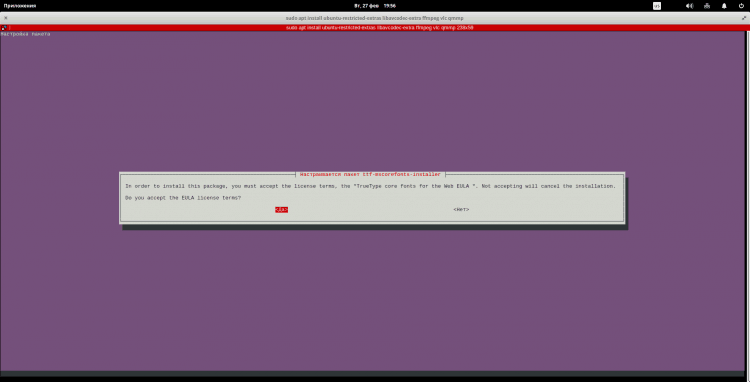Image resolution: width=750 pixels, height=382 pixels.
Task: Click the license terms message line
Action: point(370,186)
